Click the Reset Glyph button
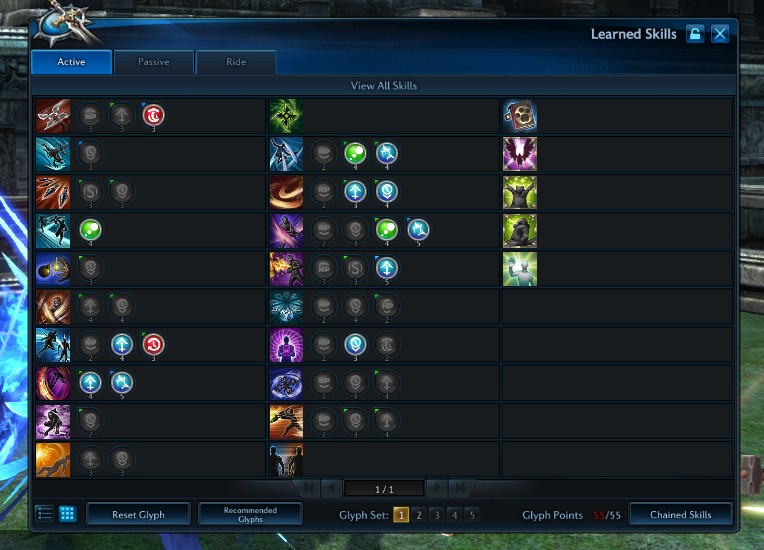Screen dimensions: 764x550 coord(138,514)
